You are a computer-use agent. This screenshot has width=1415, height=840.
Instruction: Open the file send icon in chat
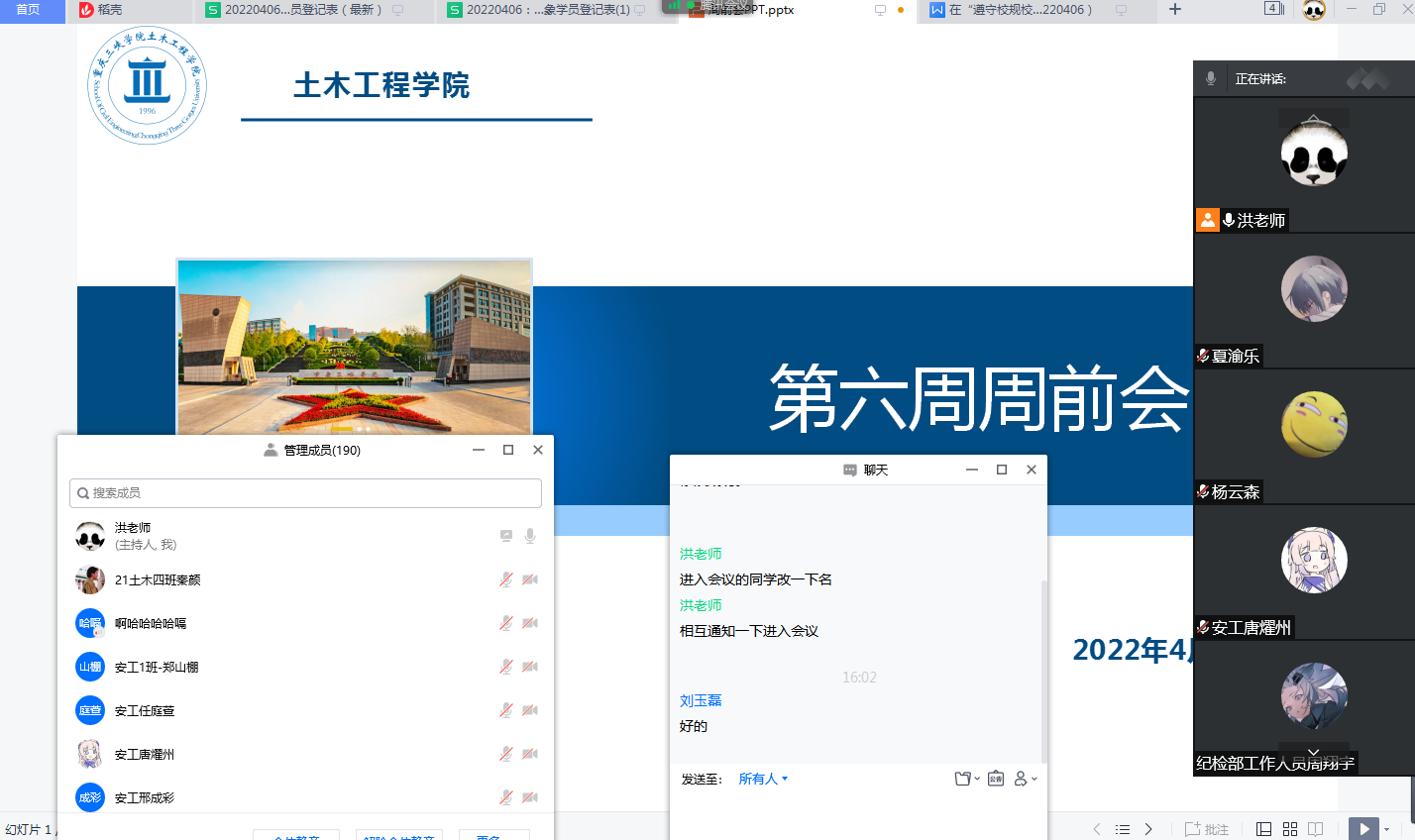963,779
